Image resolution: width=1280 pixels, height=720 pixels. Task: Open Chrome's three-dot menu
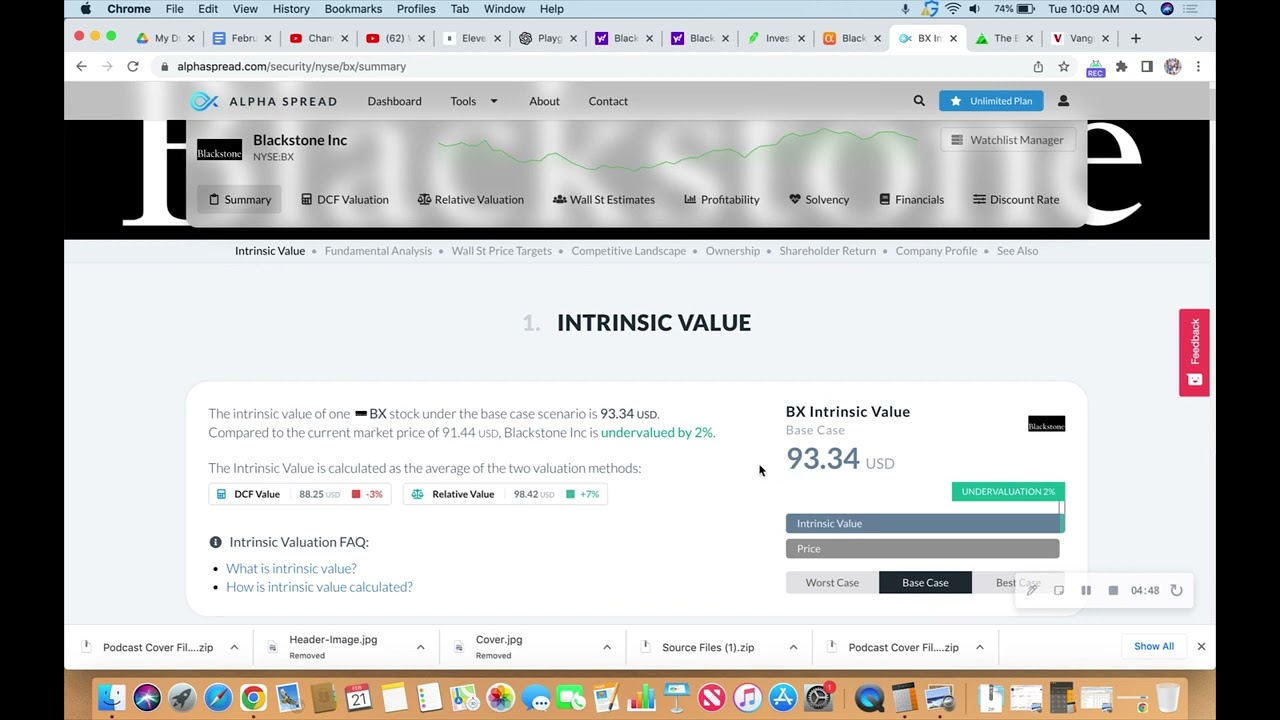1198,66
